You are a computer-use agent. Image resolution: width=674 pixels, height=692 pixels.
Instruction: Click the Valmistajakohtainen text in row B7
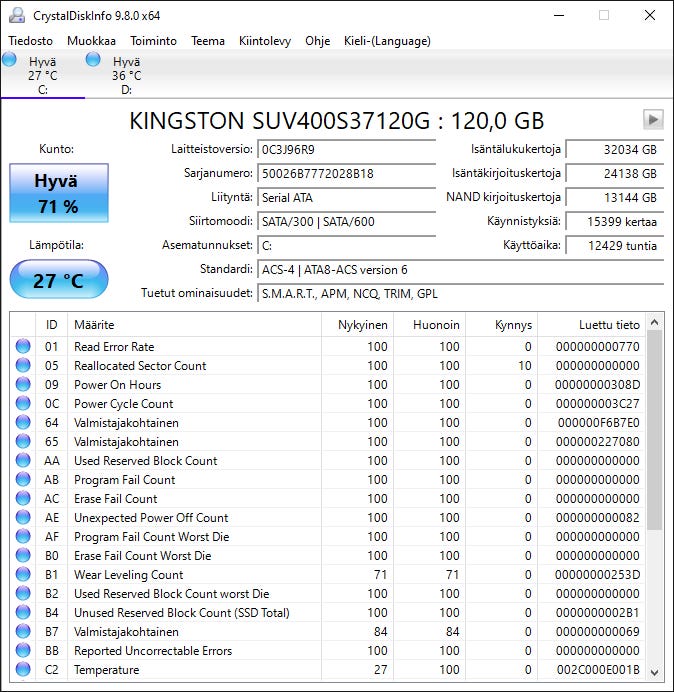pos(126,632)
